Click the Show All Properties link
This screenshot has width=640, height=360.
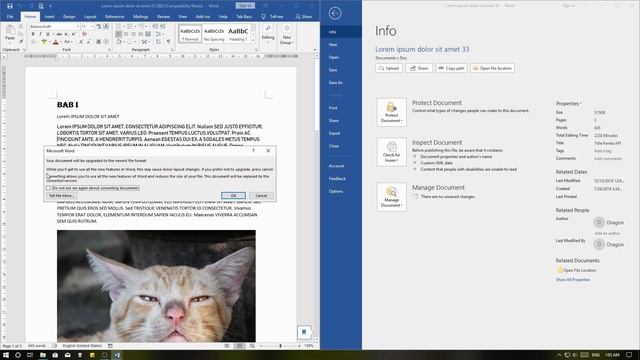(573, 280)
